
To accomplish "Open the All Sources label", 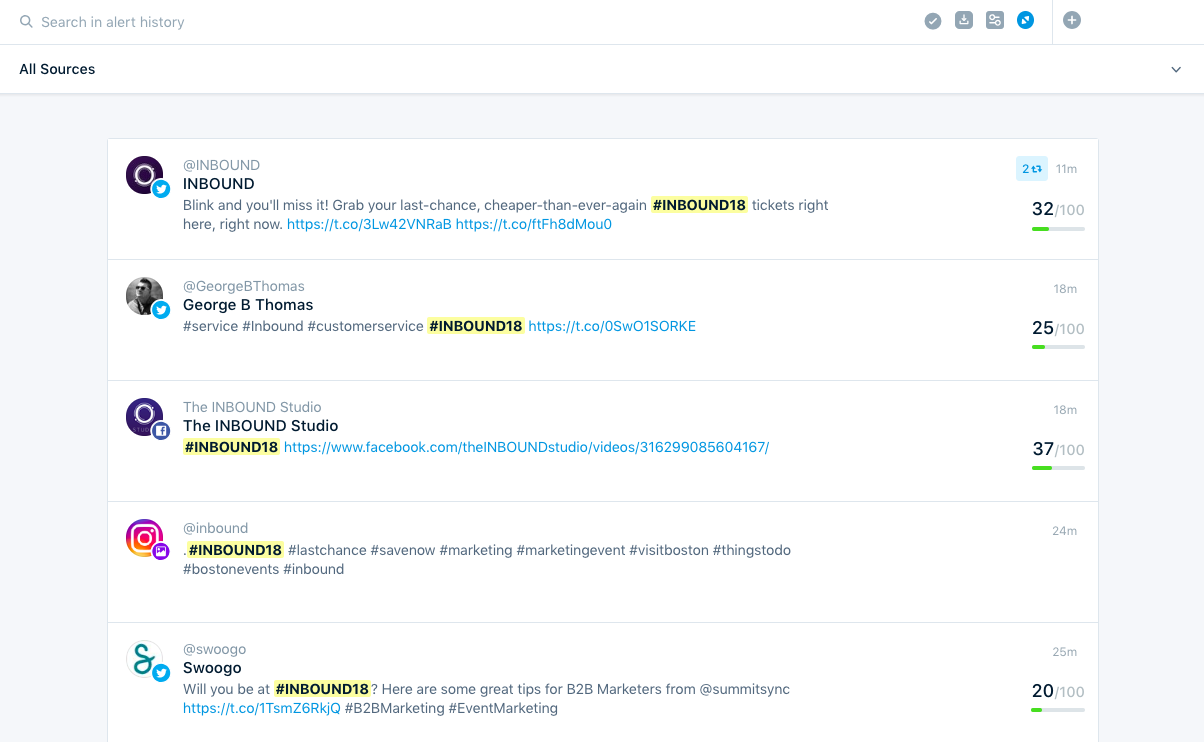I will click(57, 69).
